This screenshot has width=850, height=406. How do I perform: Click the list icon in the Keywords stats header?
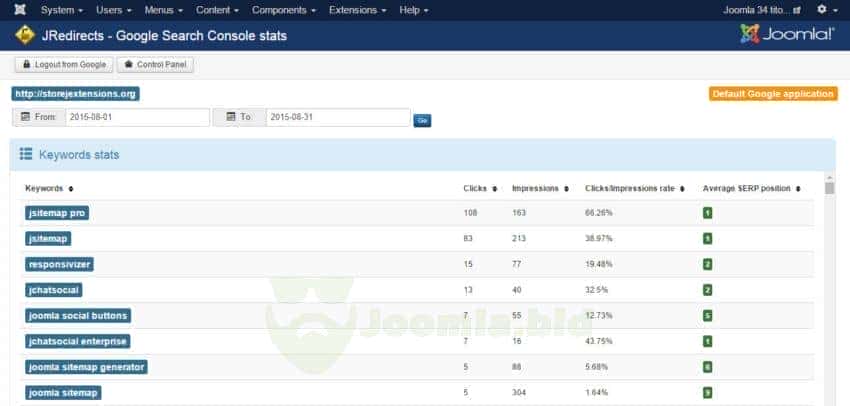[26, 154]
